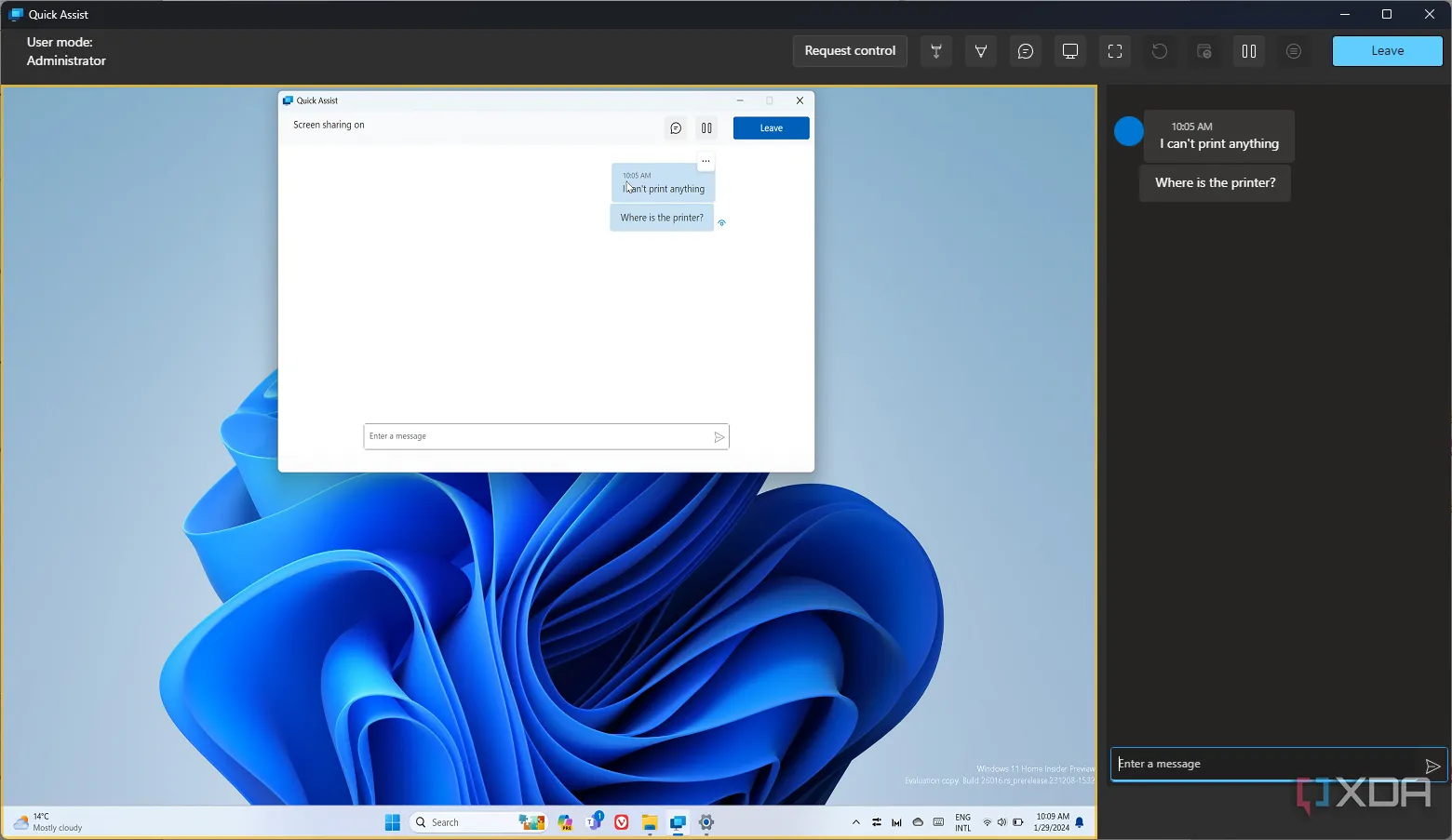
Task: Toggle fullscreen mode
Action: click(x=1114, y=51)
